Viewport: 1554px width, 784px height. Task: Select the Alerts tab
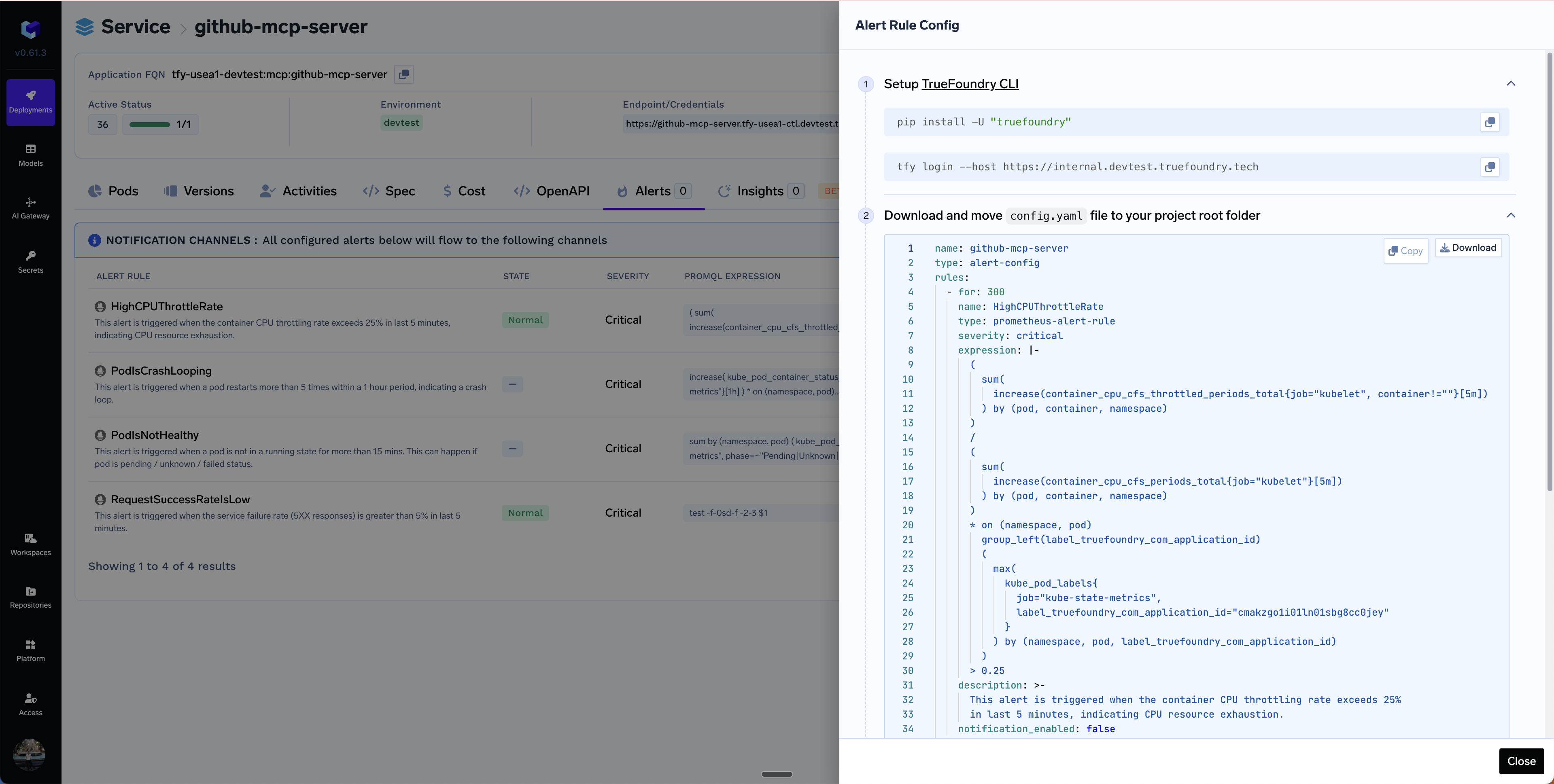point(654,191)
